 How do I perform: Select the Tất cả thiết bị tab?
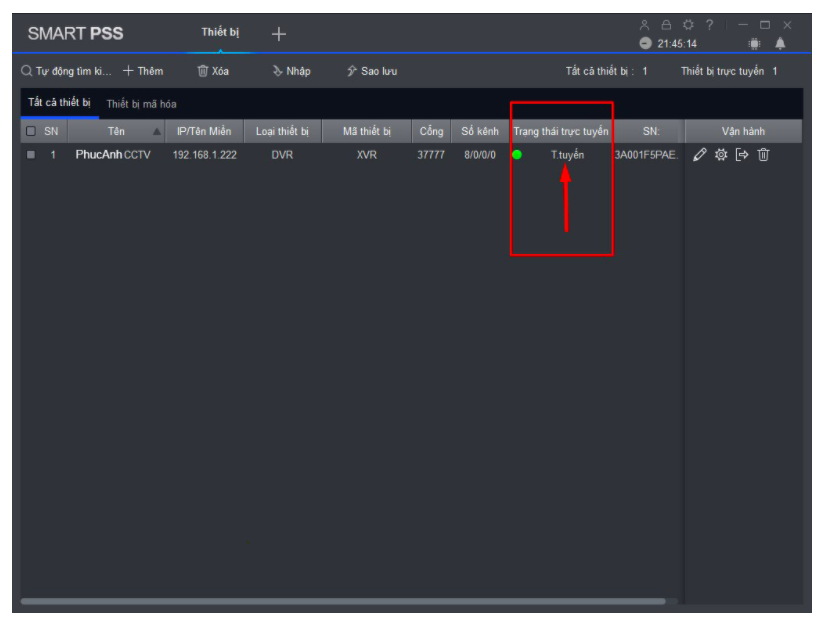pos(59,103)
